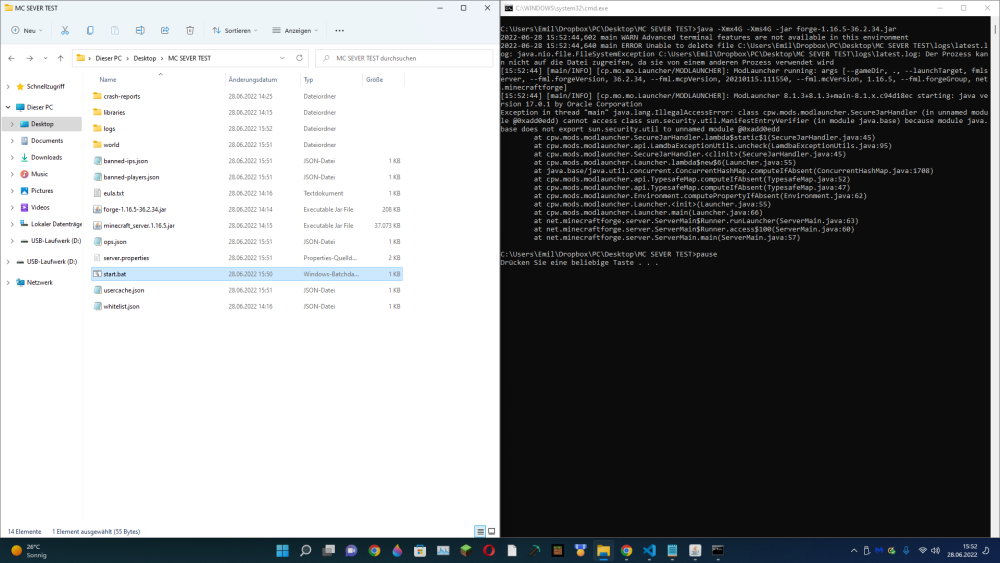The height and width of the screenshot is (563, 1000).
Task: Select Lokaler Datenträger in navigation pane
Action: pyautogui.click(x=56, y=224)
